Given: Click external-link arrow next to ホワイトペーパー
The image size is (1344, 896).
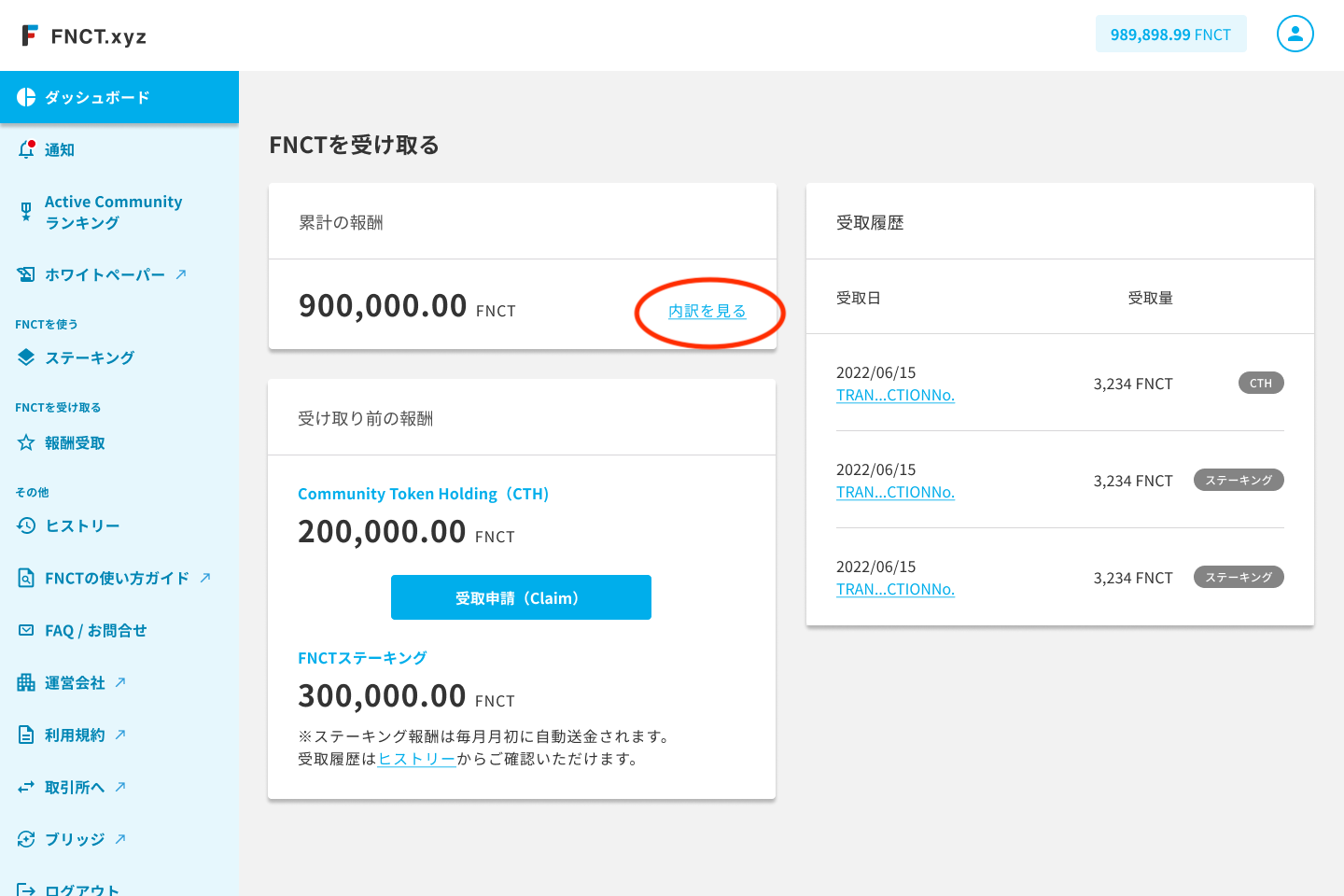Looking at the screenshot, I should coord(181,274).
